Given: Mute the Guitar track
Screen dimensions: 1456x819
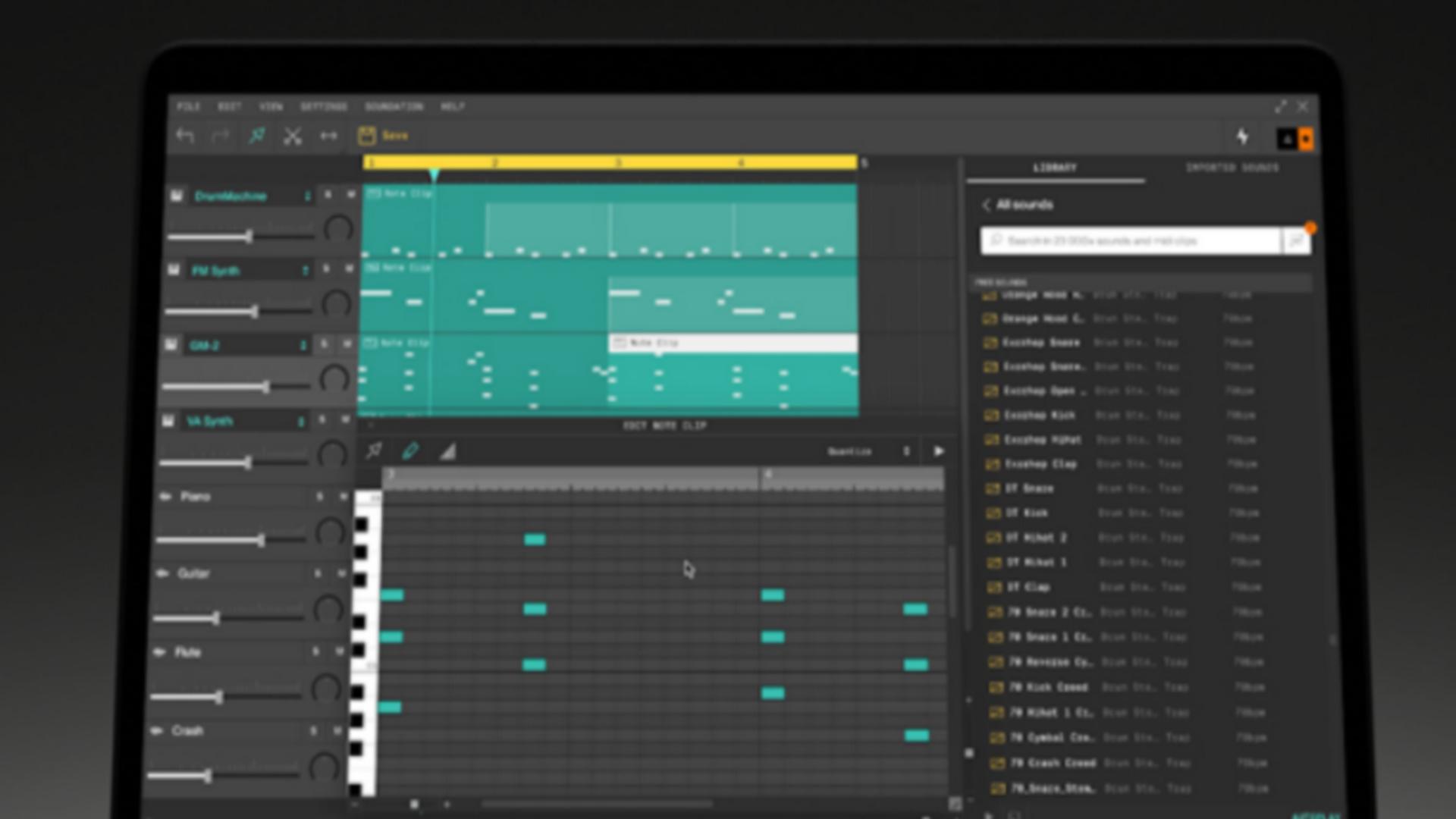Looking at the screenshot, I should pos(340,573).
